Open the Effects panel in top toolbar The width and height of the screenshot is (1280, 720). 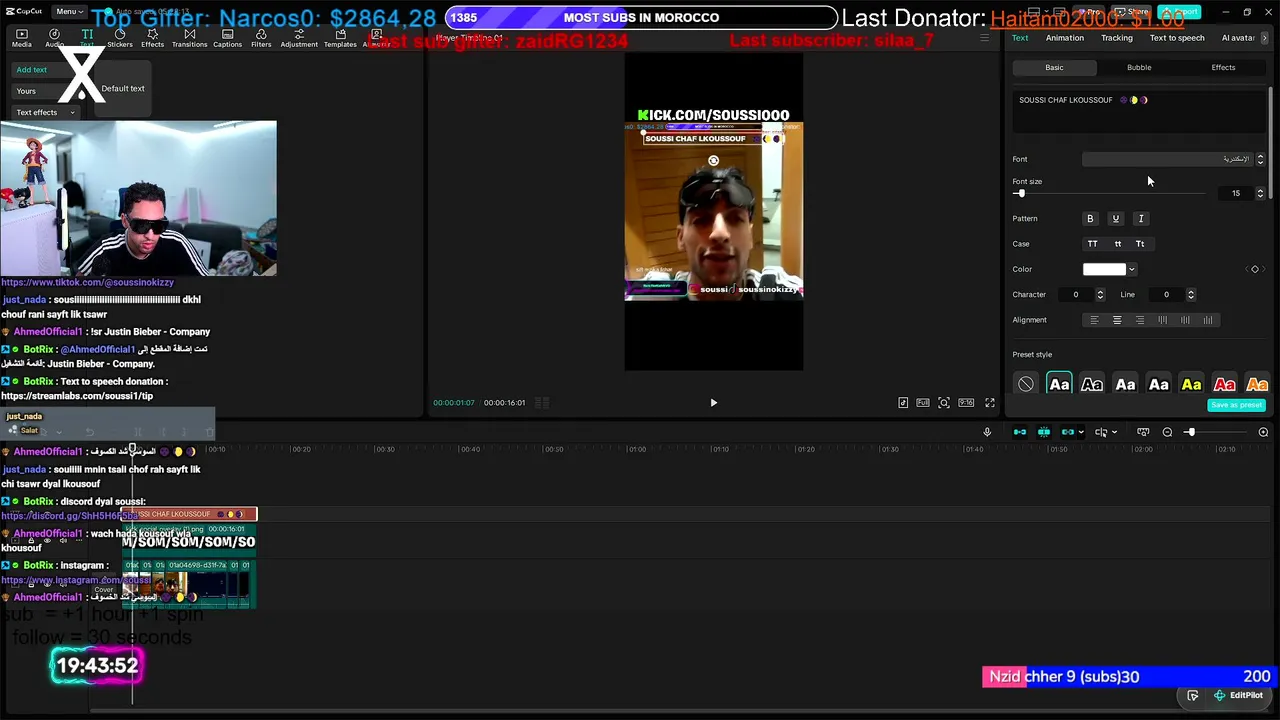click(x=153, y=38)
